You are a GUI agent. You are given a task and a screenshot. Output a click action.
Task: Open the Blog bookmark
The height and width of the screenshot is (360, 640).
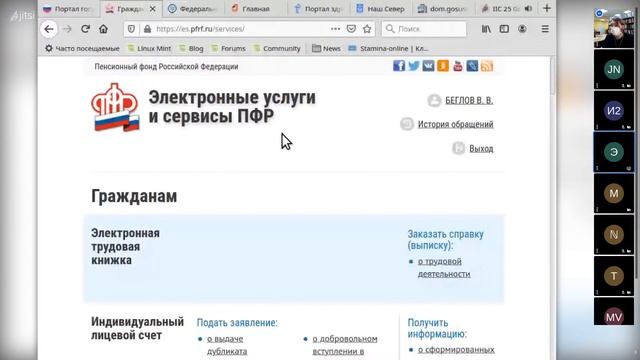(x=191, y=49)
